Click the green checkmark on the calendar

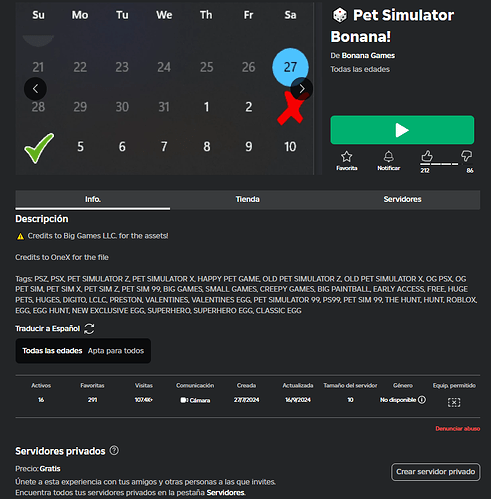pyautogui.click(x=39, y=148)
